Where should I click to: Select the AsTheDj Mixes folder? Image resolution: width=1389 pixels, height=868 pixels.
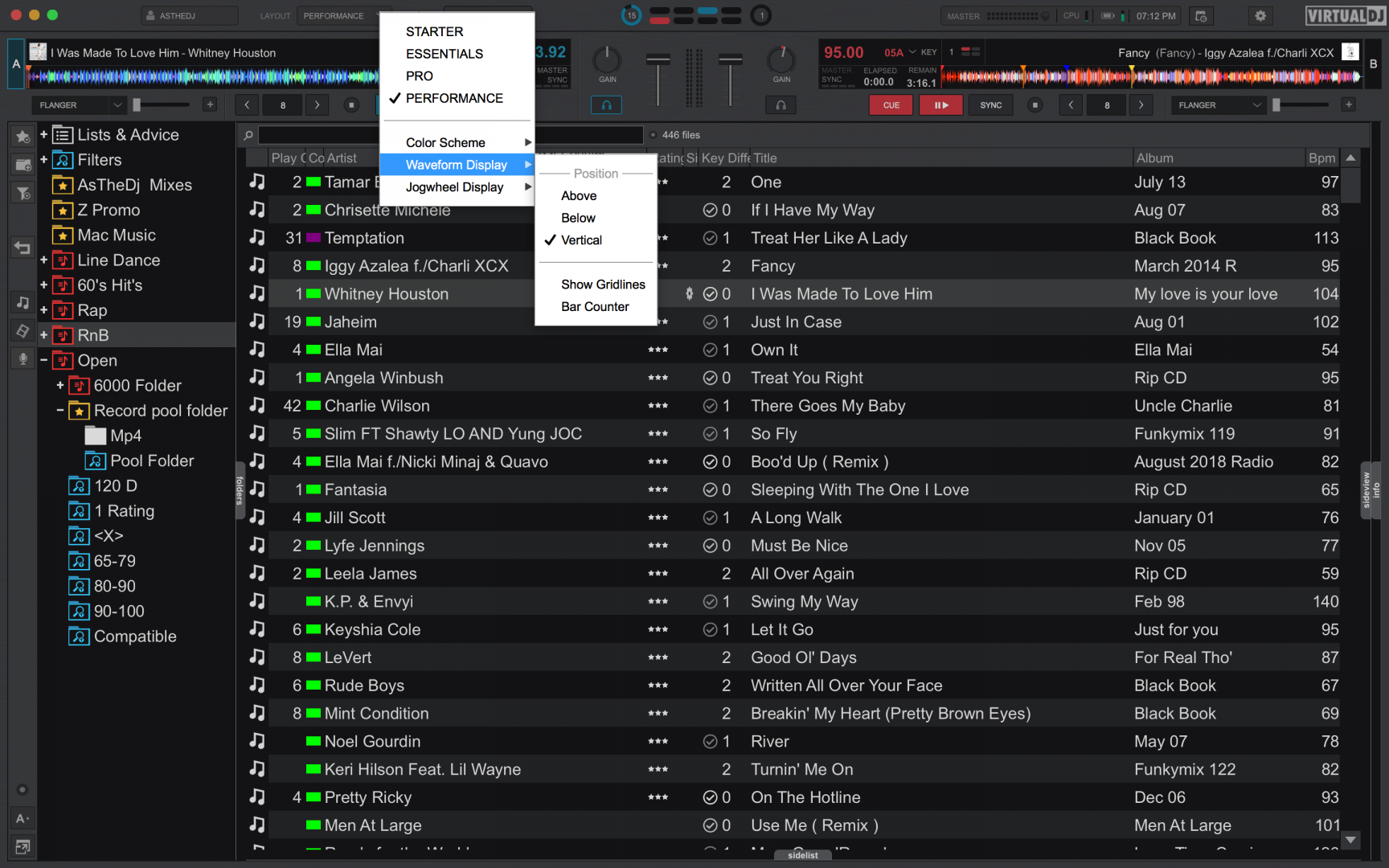tap(134, 185)
